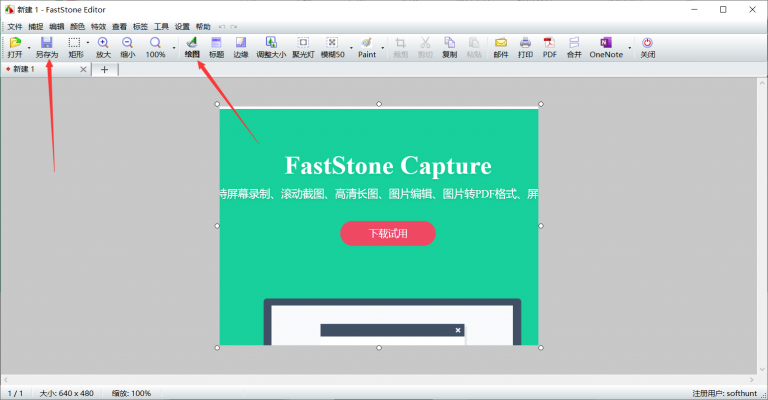Image resolution: width=768 pixels, height=400 pixels.
Task: Click the top-center selection handle of the image
Action: pos(379,104)
